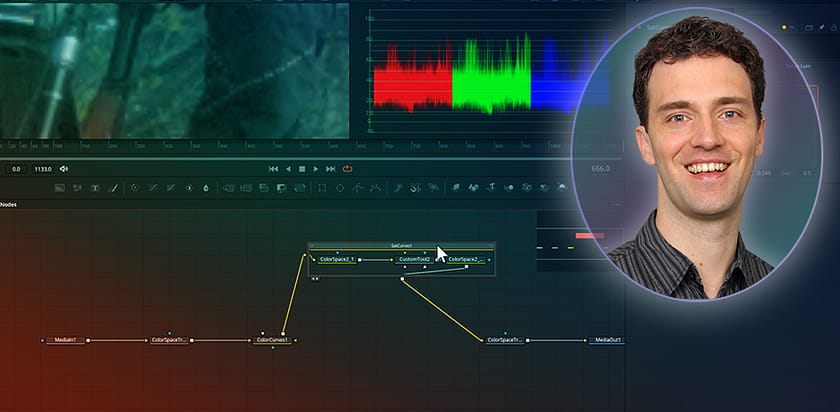The height and width of the screenshot is (412, 840).
Task: Toggle audio mute speaker icon
Action: tap(64, 169)
